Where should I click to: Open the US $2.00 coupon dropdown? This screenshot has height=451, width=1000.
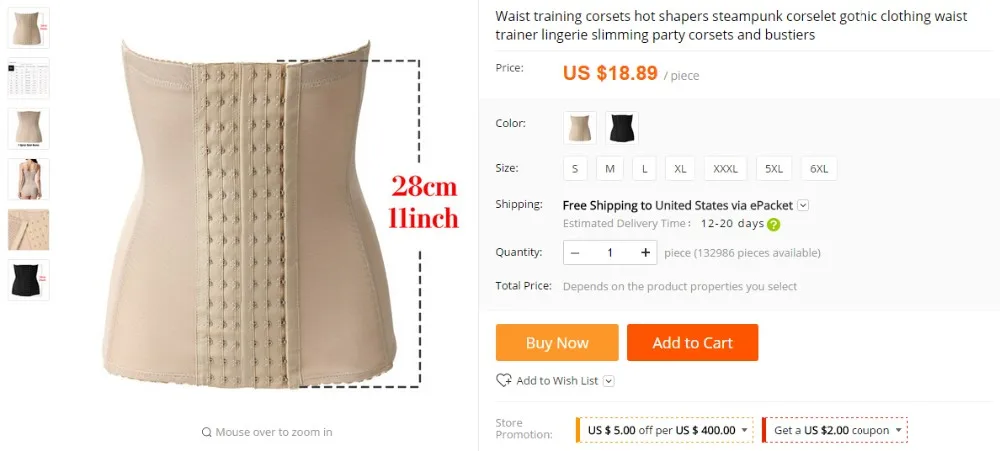899,430
